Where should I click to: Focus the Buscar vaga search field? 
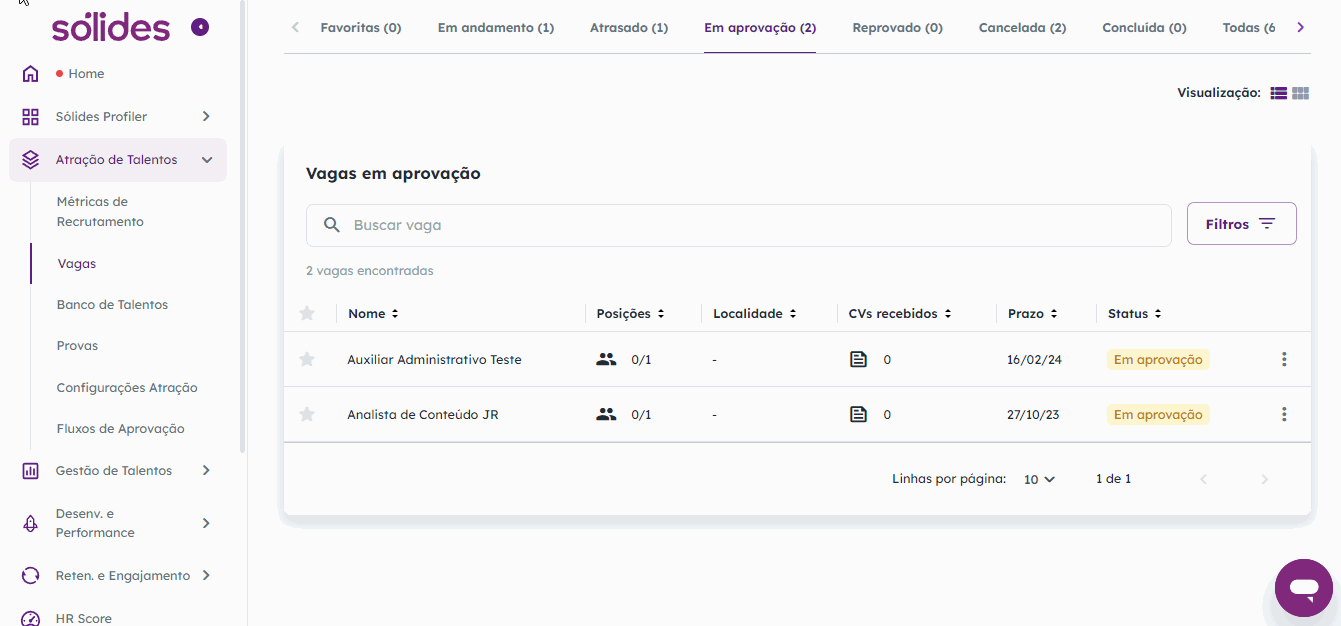pos(738,225)
